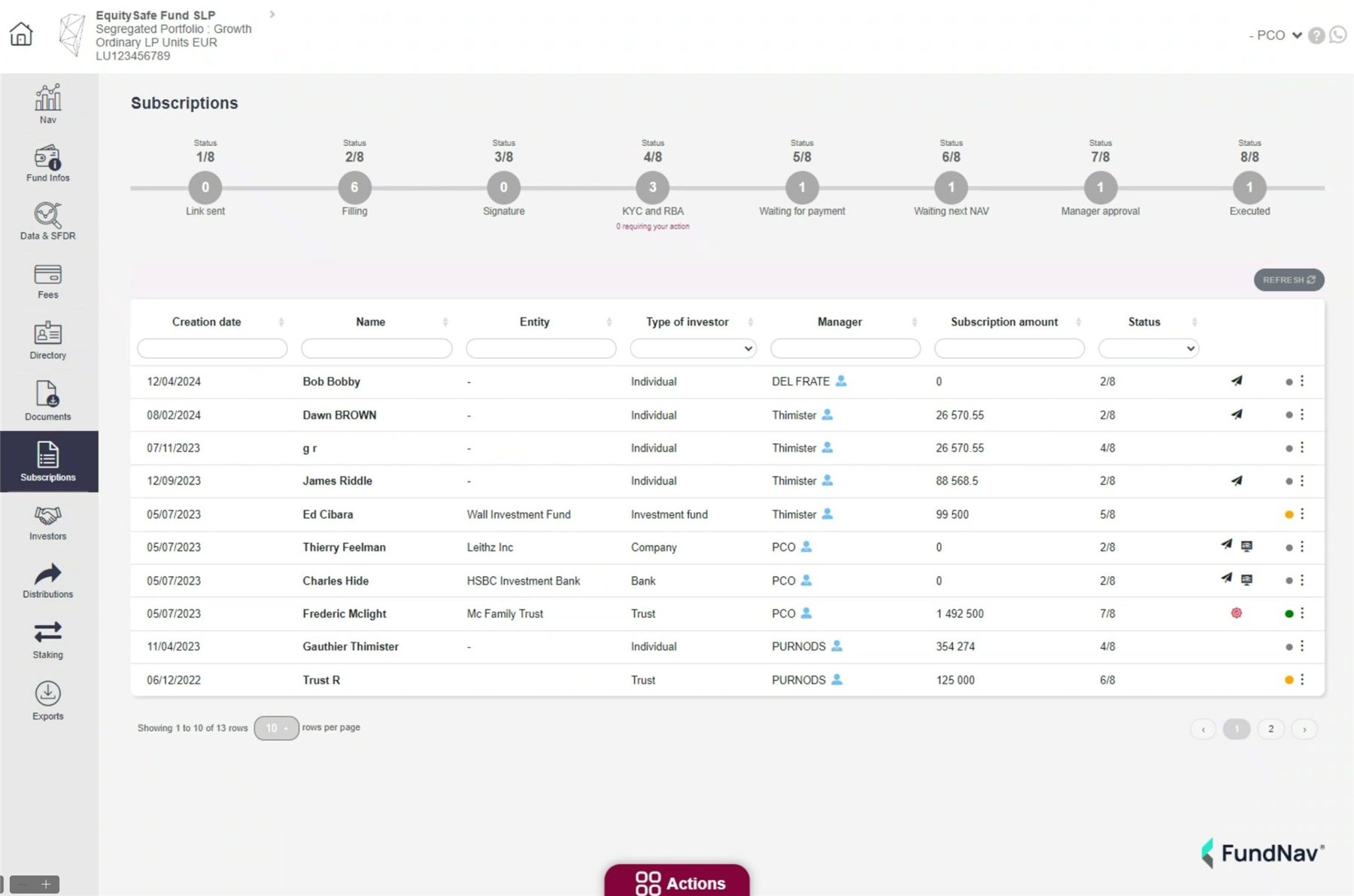Filter by status 8/8 Executed step
Screen dimensions: 1354x896
tap(1249, 187)
